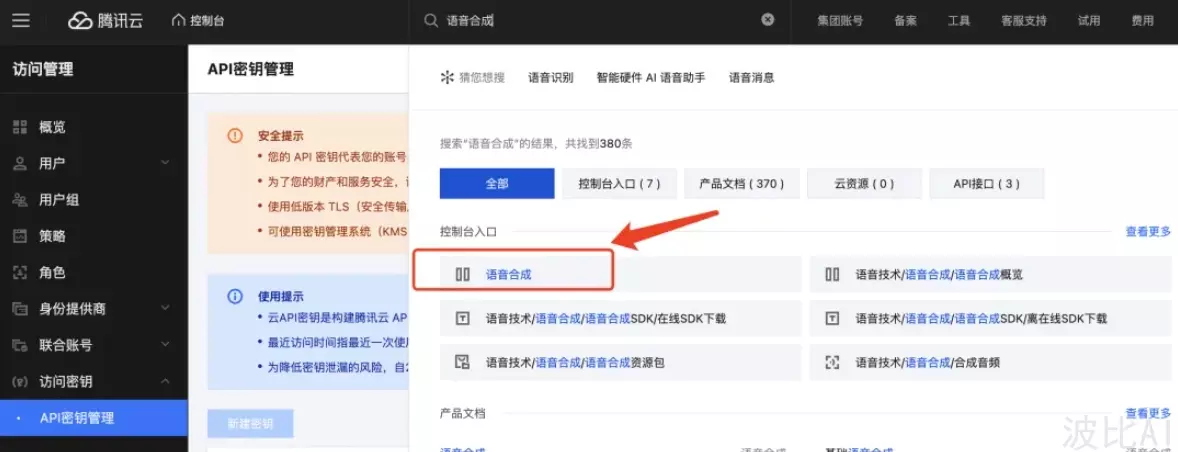Click the 用户组 icon
1178x452 pixels.
point(20,200)
